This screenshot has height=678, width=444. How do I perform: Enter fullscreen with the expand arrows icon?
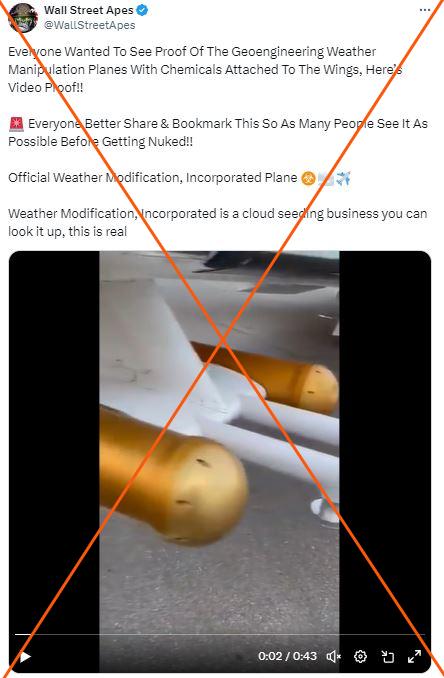(x=414, y=656)
